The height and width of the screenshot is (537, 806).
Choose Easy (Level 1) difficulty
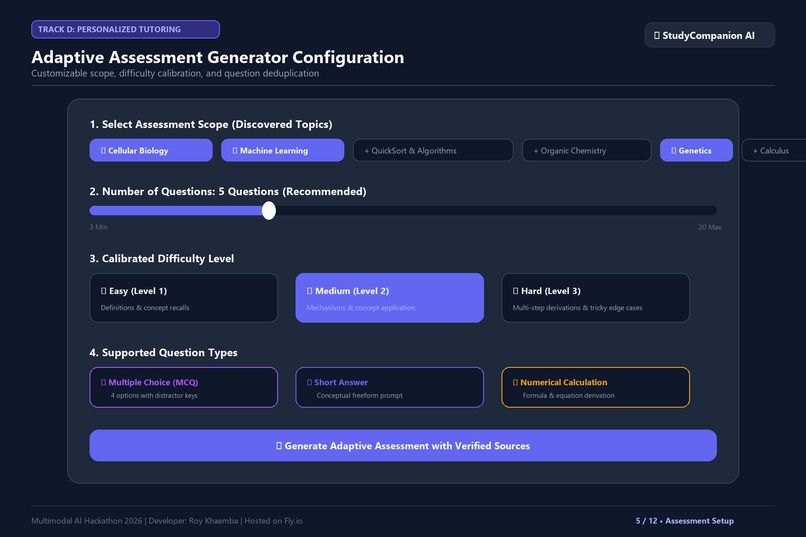click(x=184, y=298)
